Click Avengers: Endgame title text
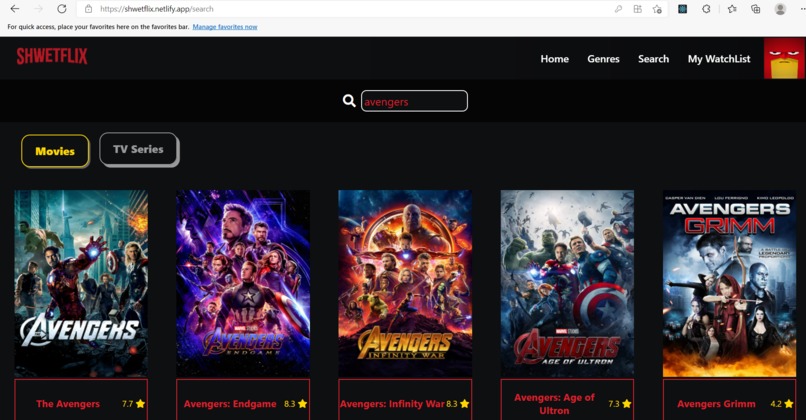 click(230, 404)
